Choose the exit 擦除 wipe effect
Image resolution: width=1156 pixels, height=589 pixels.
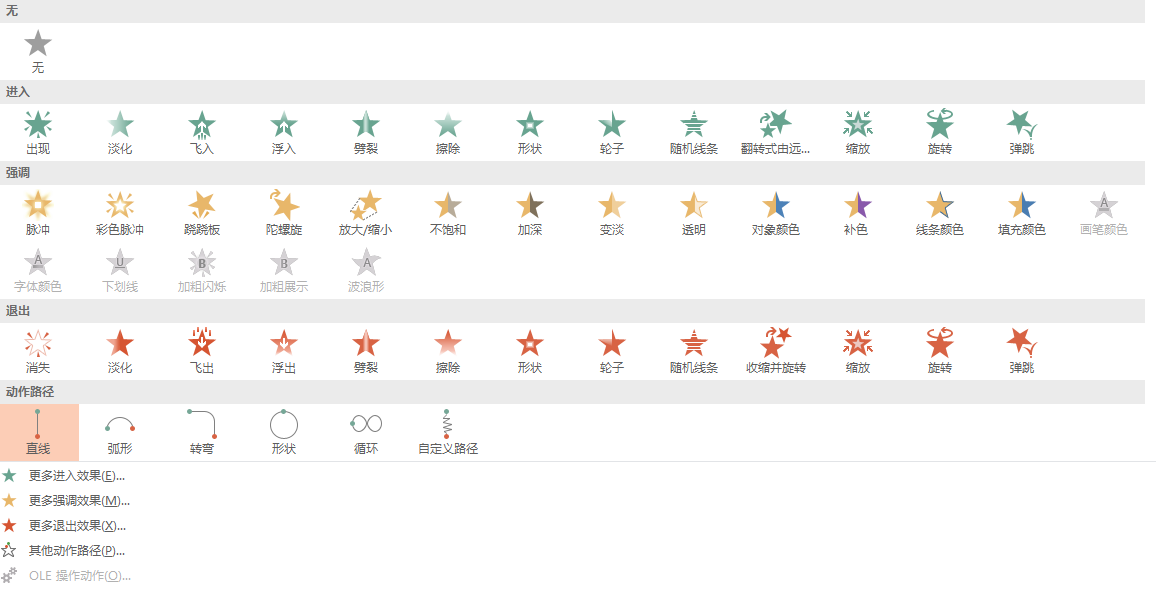[448, 352]
